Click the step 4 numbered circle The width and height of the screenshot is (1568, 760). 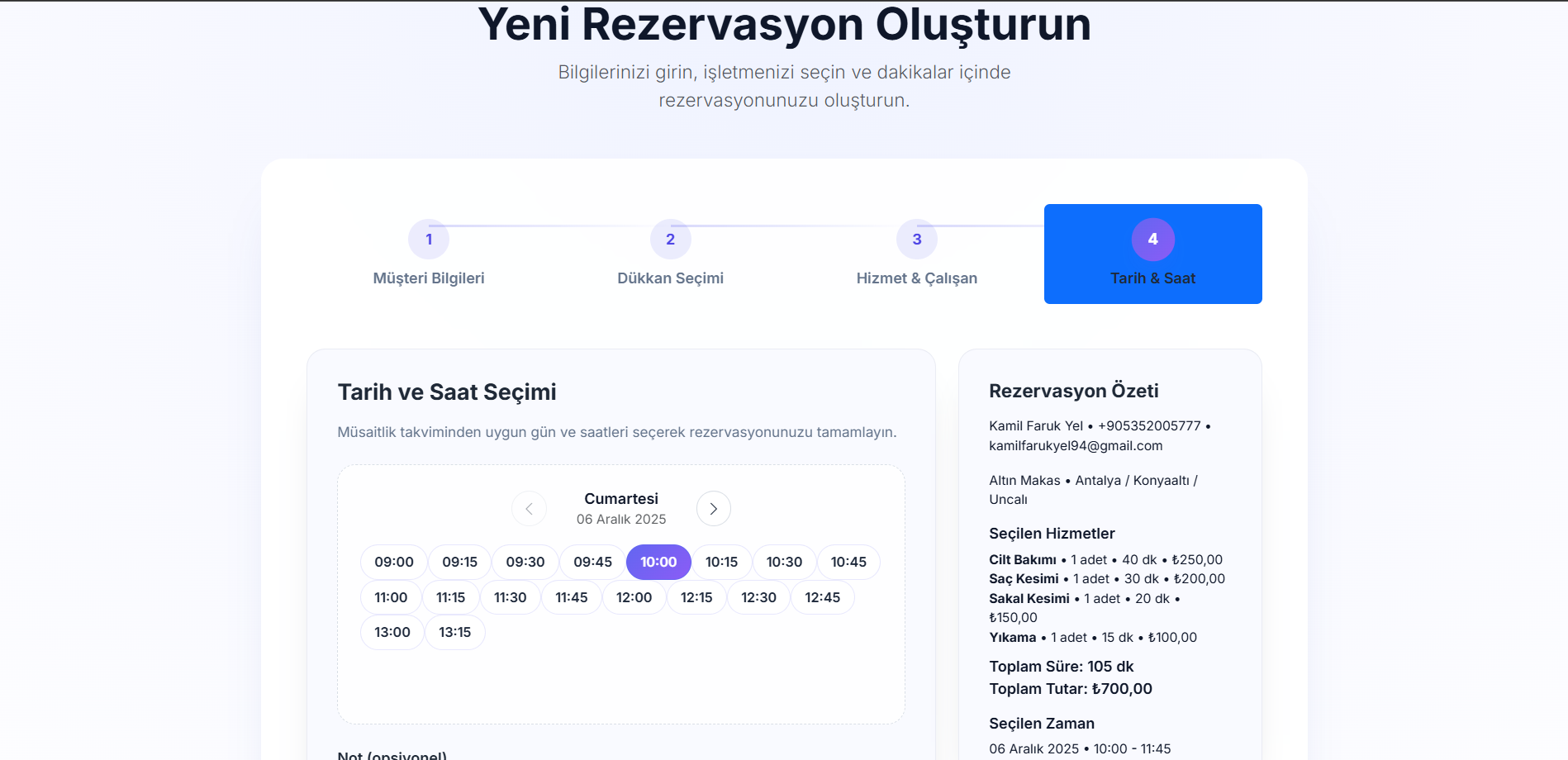point(1152,239)
